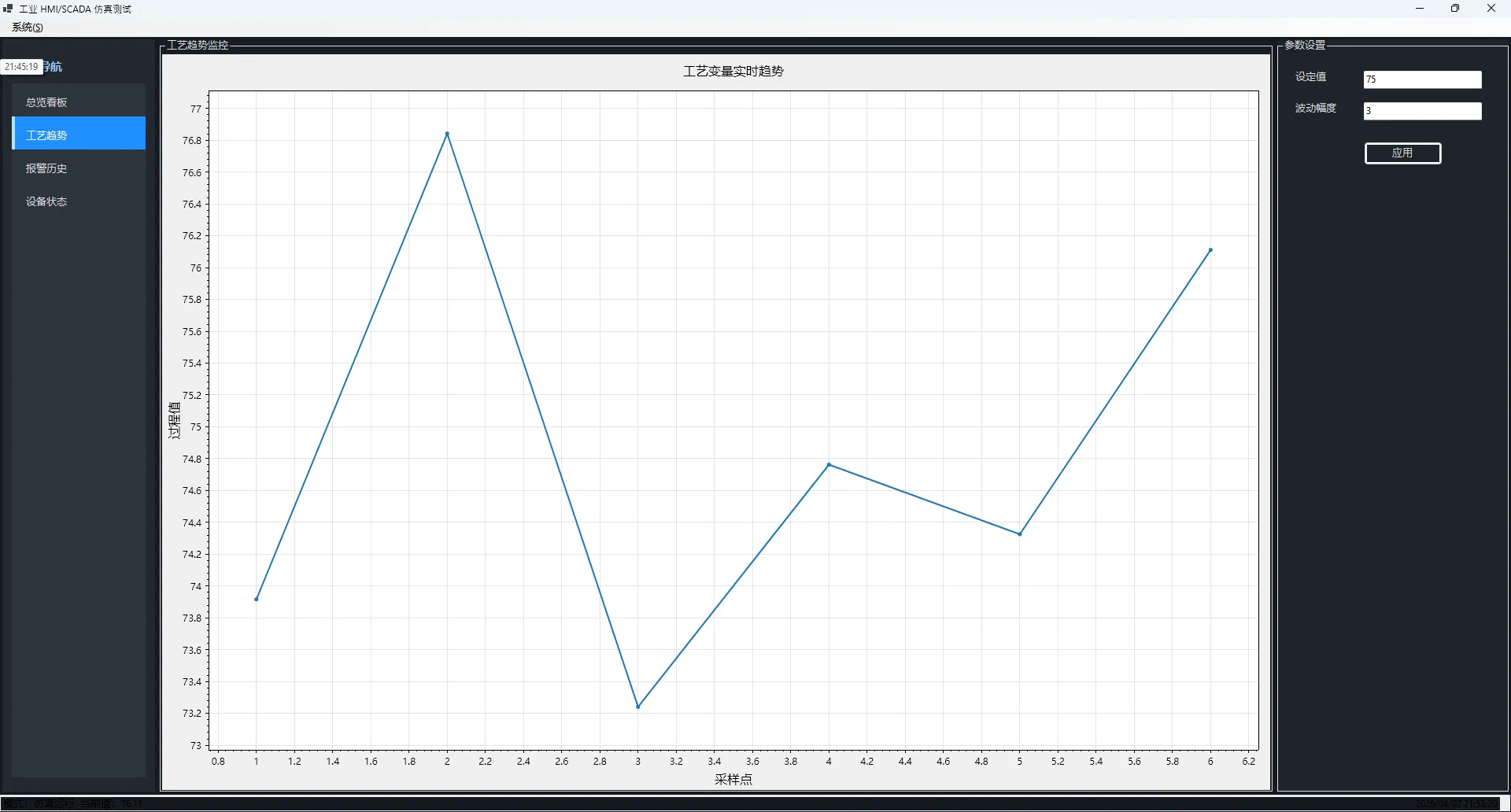Select the data point at sample 5
Image resolution: width=1511 pixels, height=812 pixels.
tap(1020, 534)
